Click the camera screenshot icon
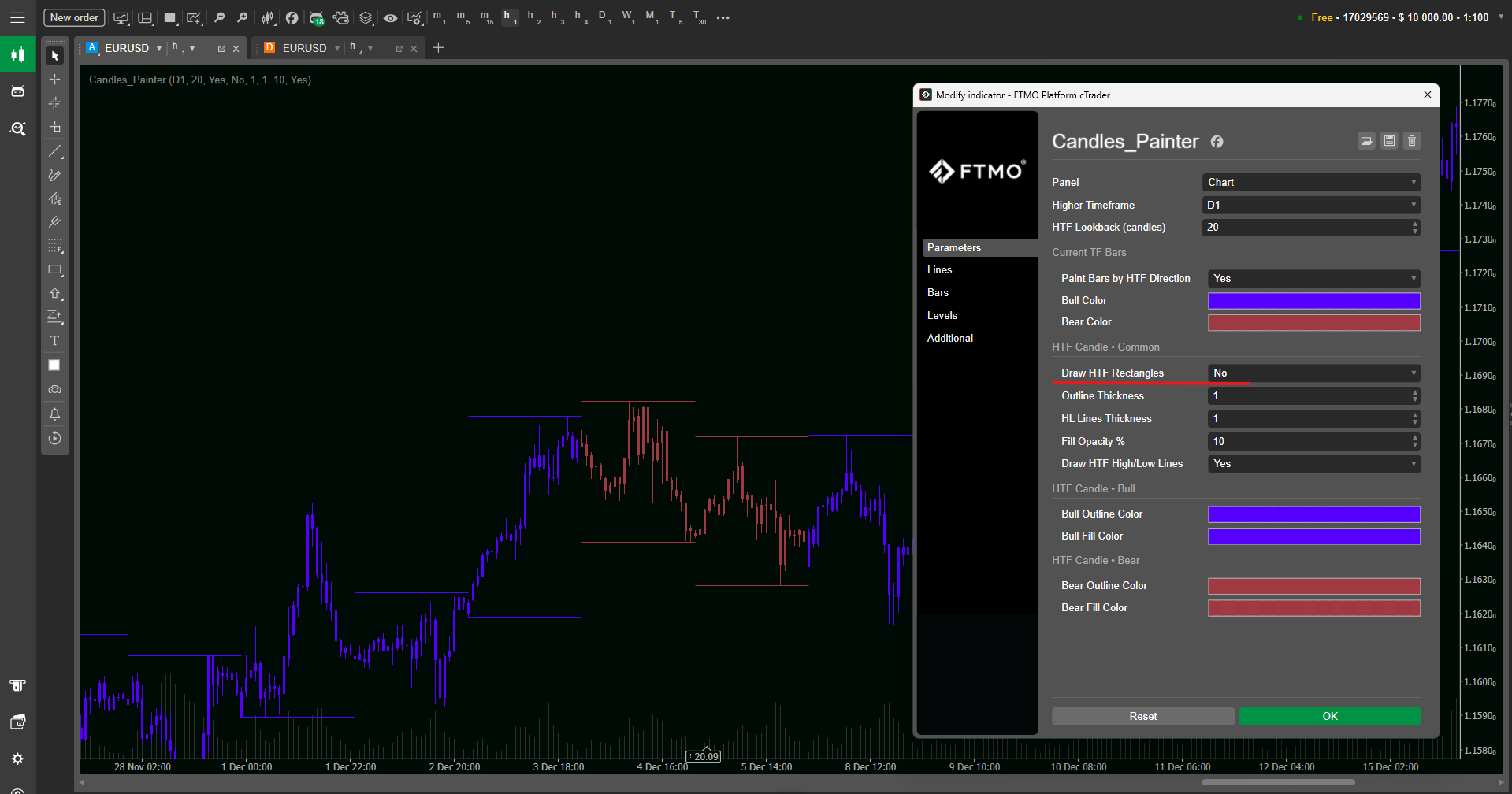Viewport: 1512px width, 794px height. tap(54, 390)
